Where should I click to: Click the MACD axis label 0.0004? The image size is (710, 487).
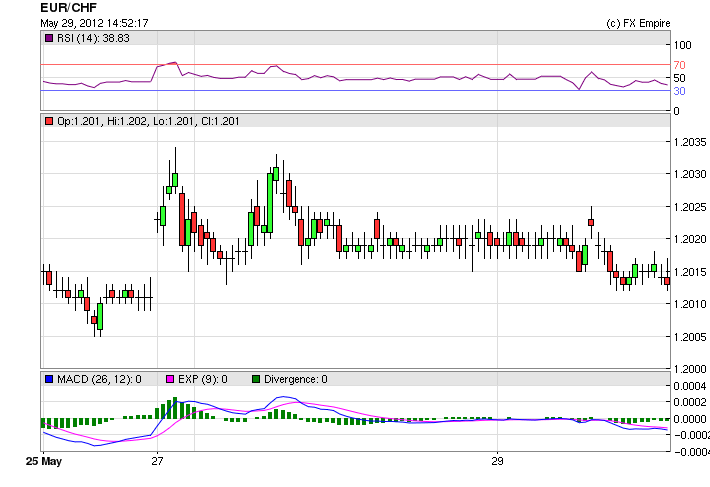point(690,386)
